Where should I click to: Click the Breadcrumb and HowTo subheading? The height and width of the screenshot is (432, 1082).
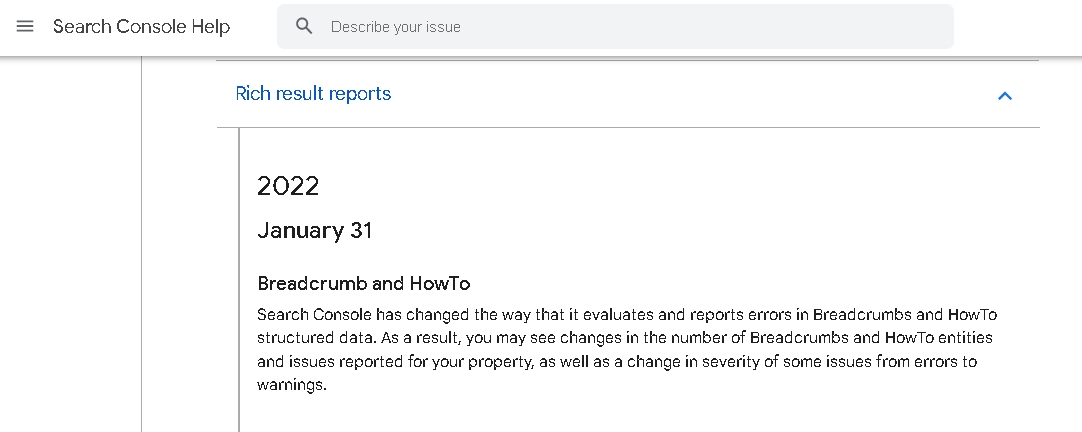[363, 284]
